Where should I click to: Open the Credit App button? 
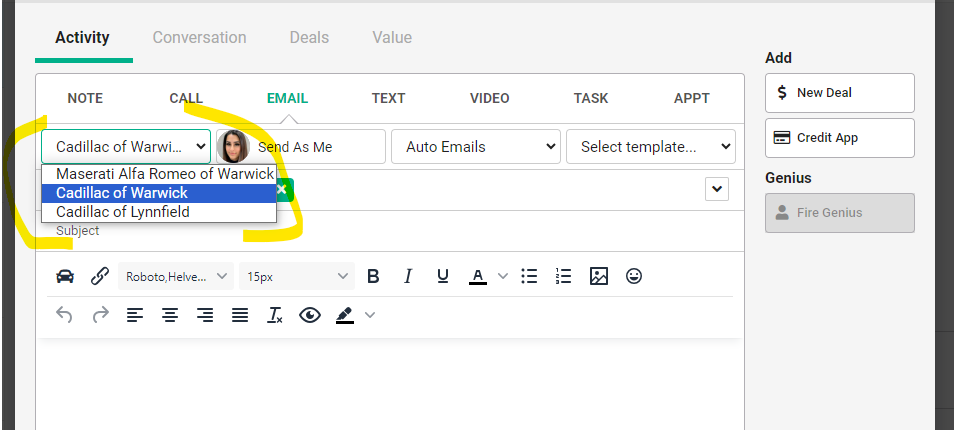[x=839, y=138]
